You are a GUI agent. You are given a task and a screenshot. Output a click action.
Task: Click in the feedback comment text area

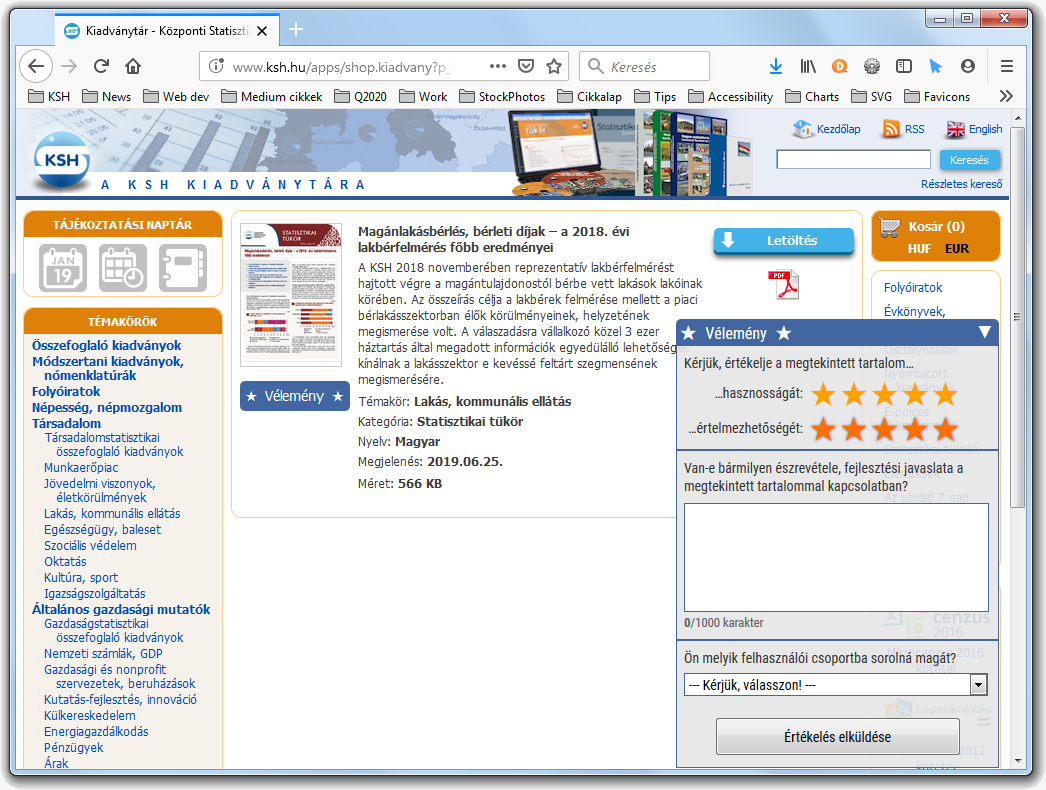836,557
